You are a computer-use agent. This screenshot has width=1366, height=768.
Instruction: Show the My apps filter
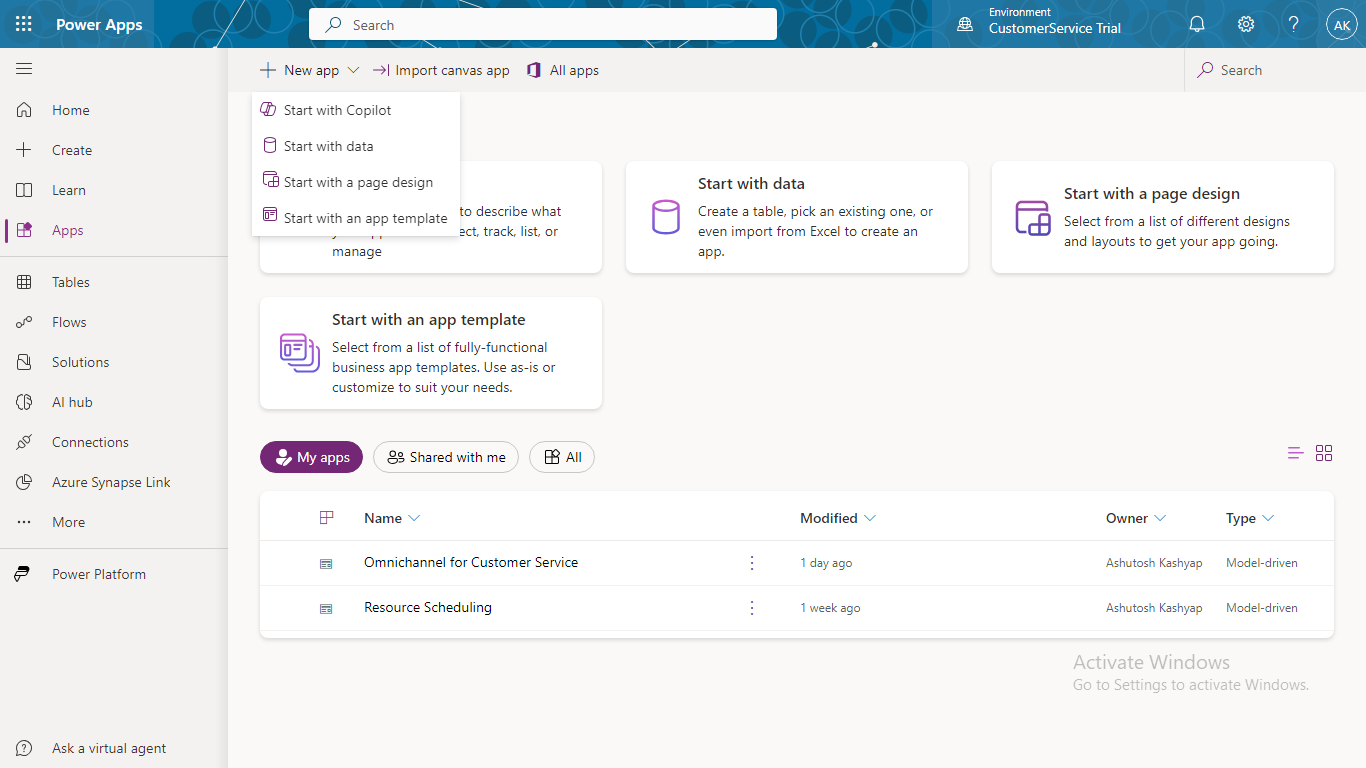(311, 457)
